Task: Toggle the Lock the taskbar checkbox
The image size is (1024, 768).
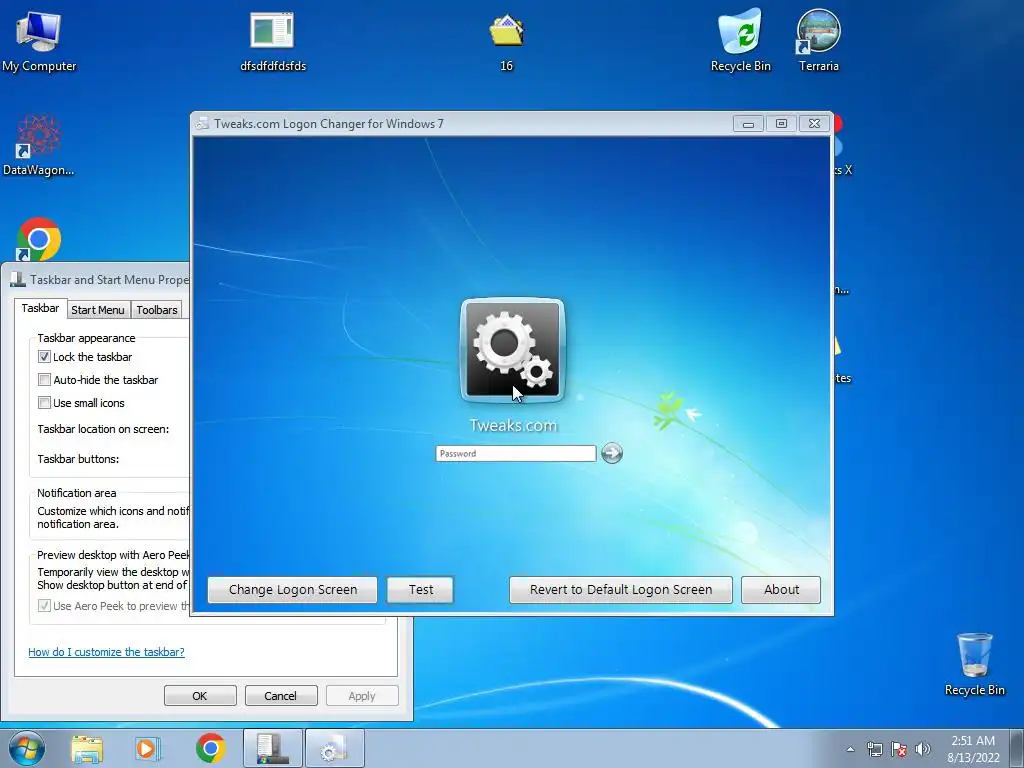Action: point(44,357)
